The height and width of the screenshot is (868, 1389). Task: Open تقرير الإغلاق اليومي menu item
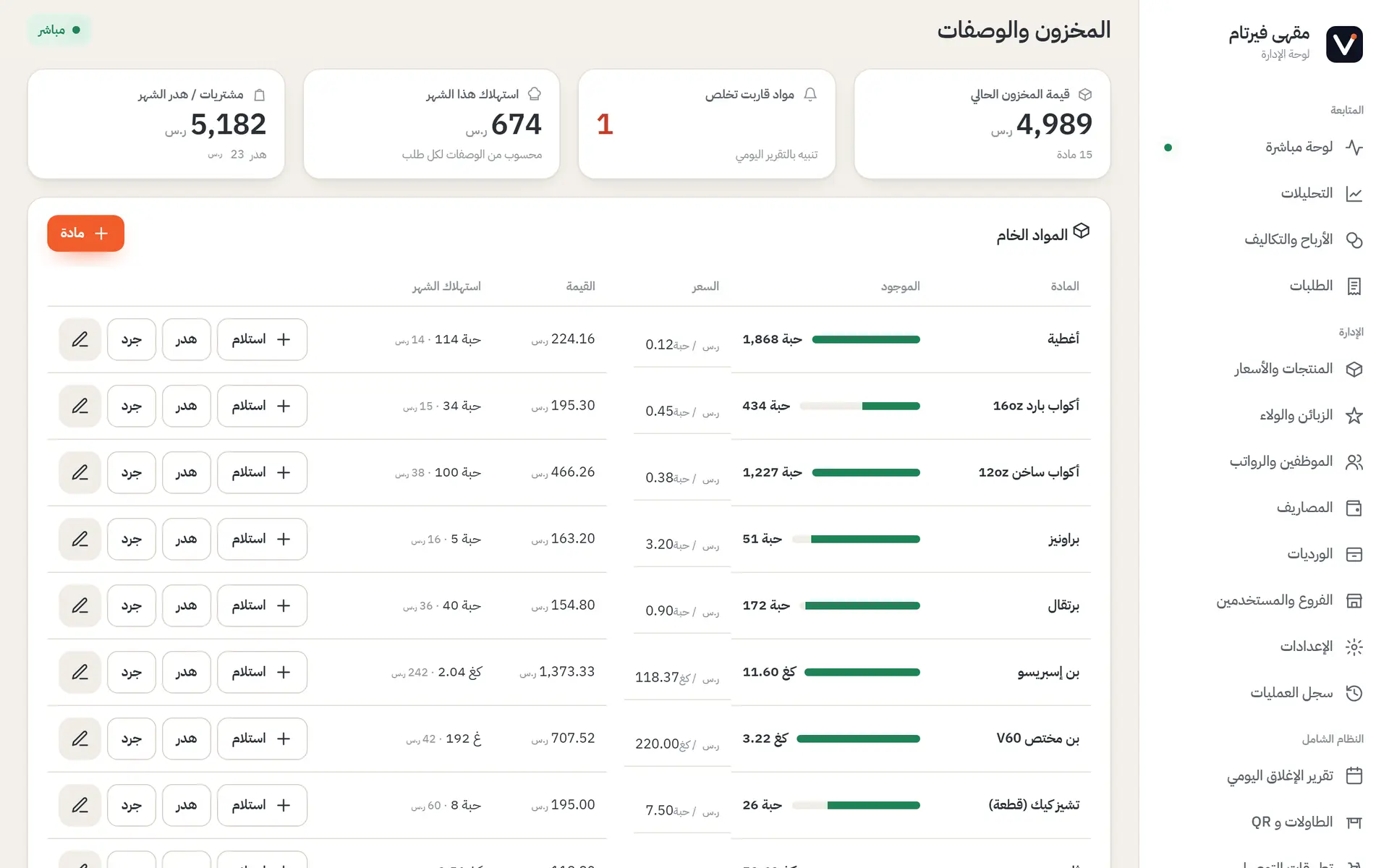pyautogui.click(x=1263, y=775)
